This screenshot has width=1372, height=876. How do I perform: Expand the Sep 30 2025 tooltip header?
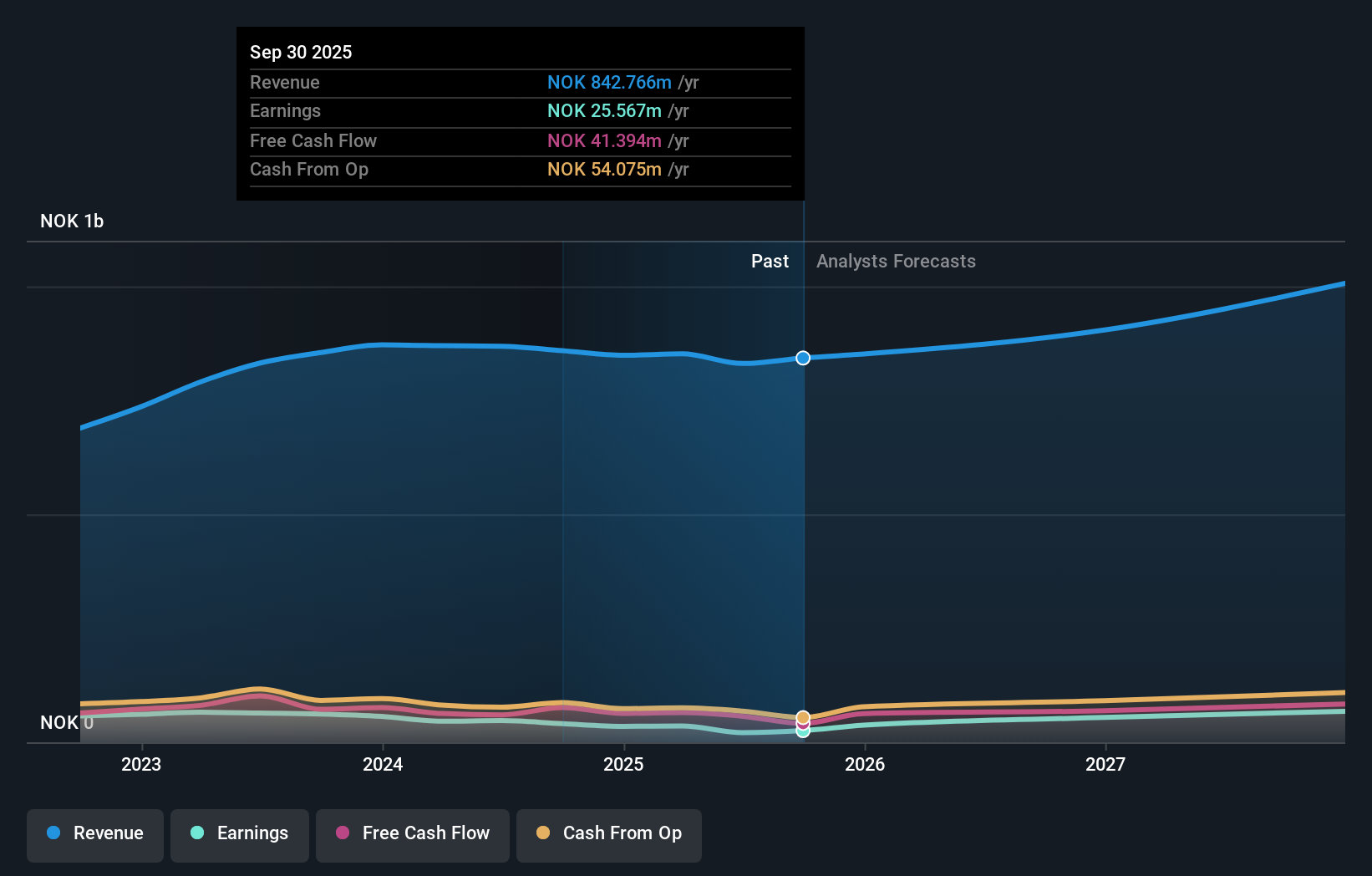301,52
